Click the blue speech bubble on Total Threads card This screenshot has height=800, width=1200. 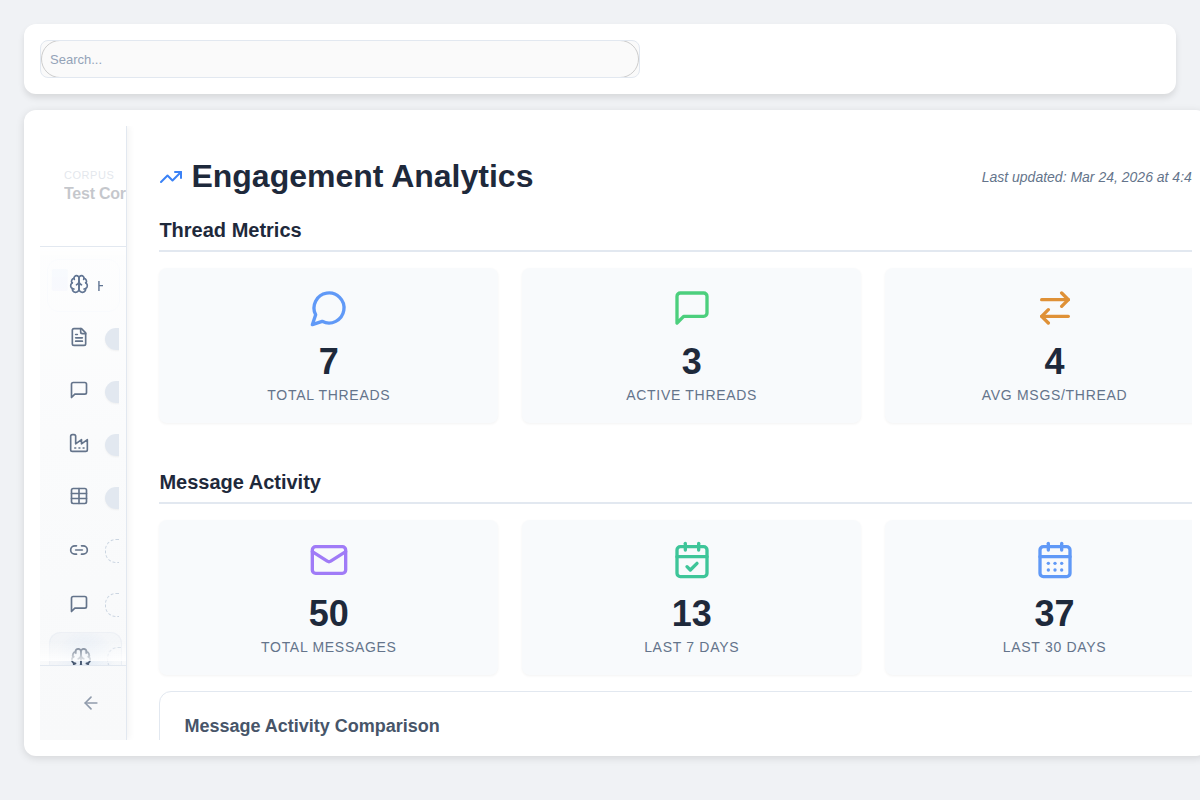tap(328, 308)
